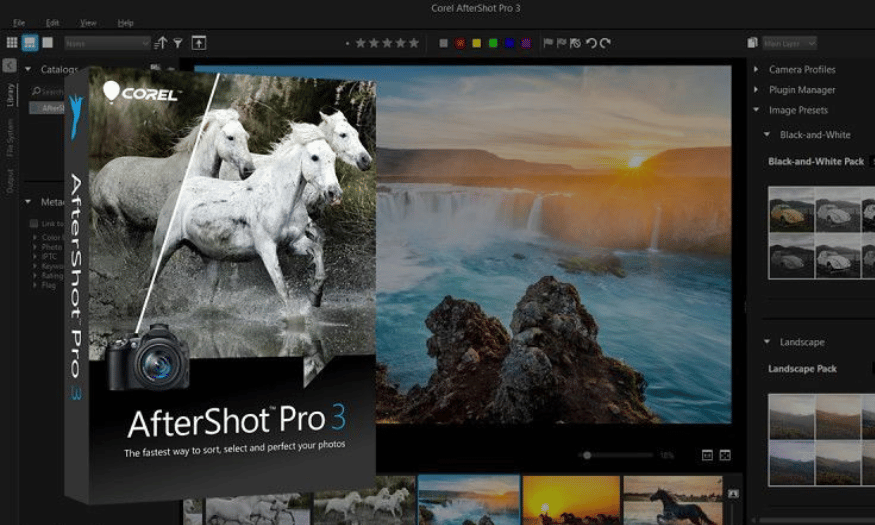Expand the Camera Profiles section
This screenshot has height=525, width=875.
[756, 69]
